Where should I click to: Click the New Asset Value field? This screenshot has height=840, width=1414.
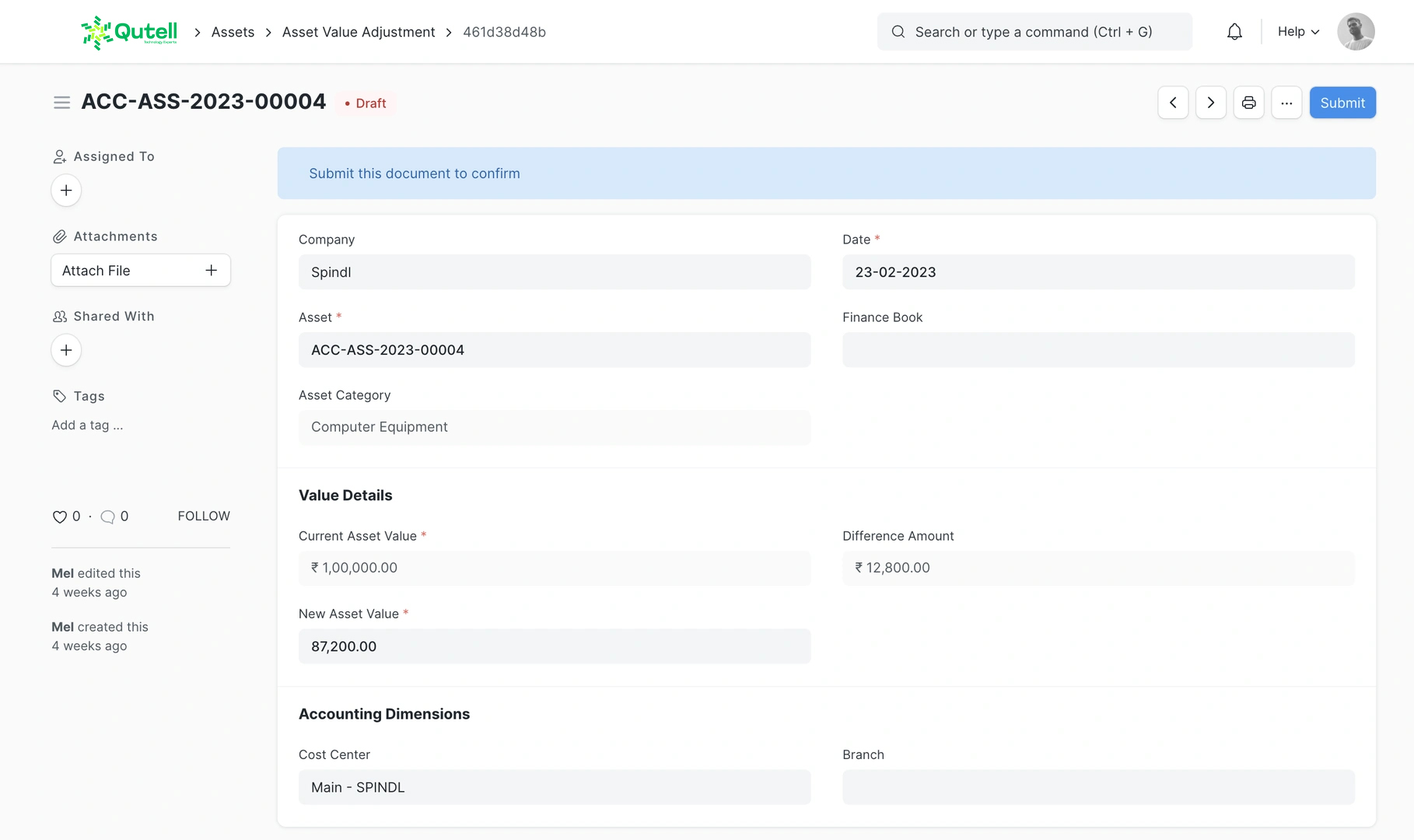click(554, 646)
